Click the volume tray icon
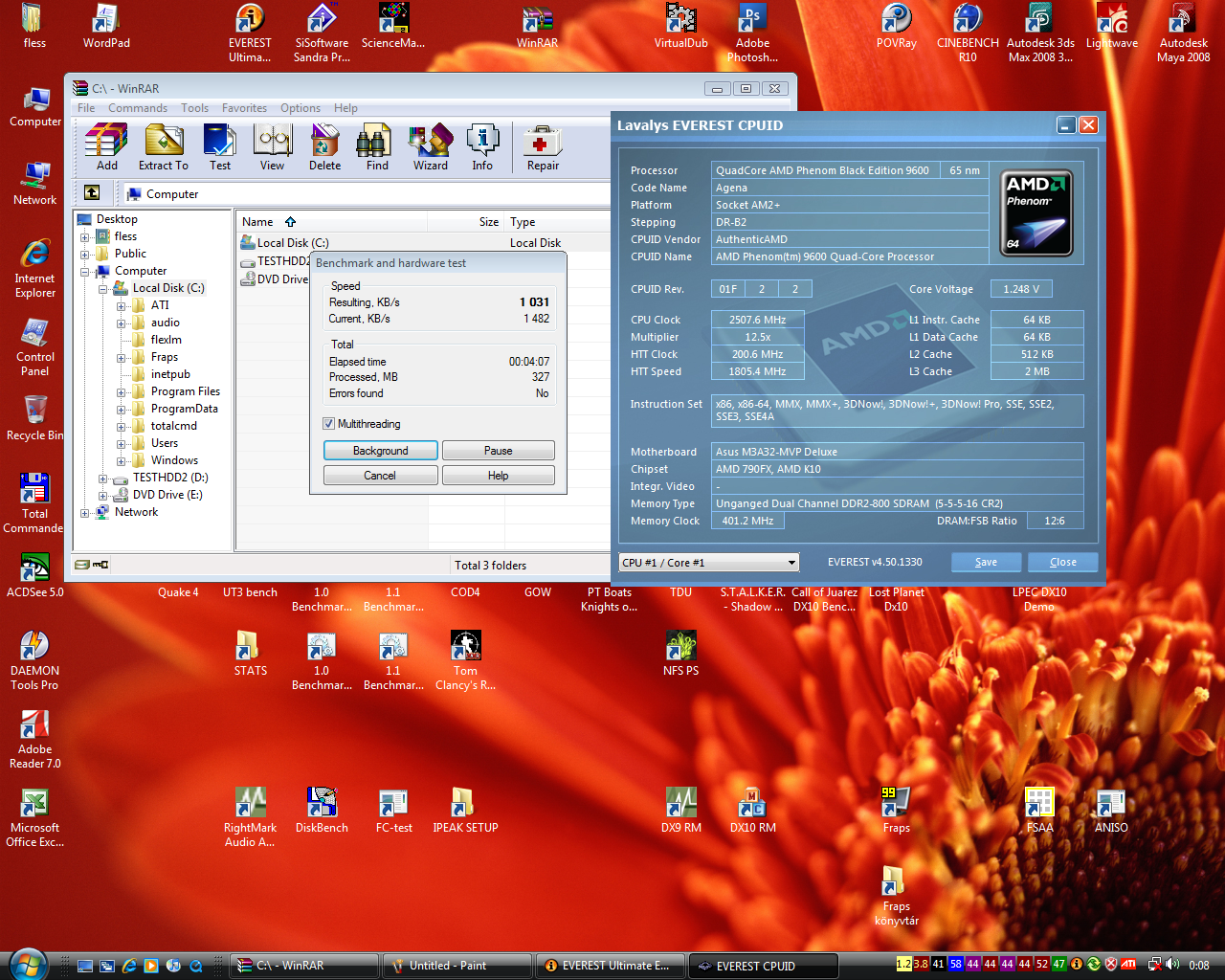1225x980 pixels. coord(1172,965)
